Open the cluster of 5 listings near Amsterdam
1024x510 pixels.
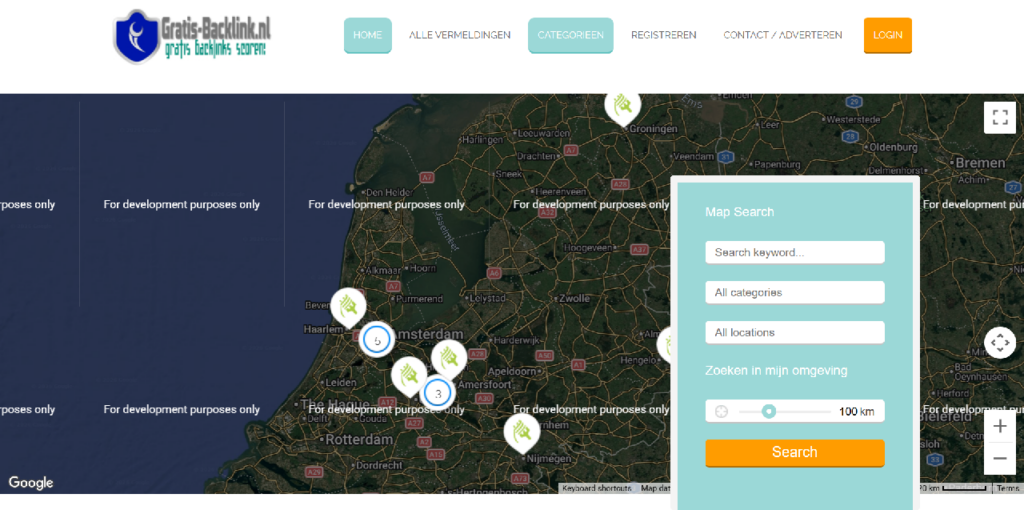377,340
